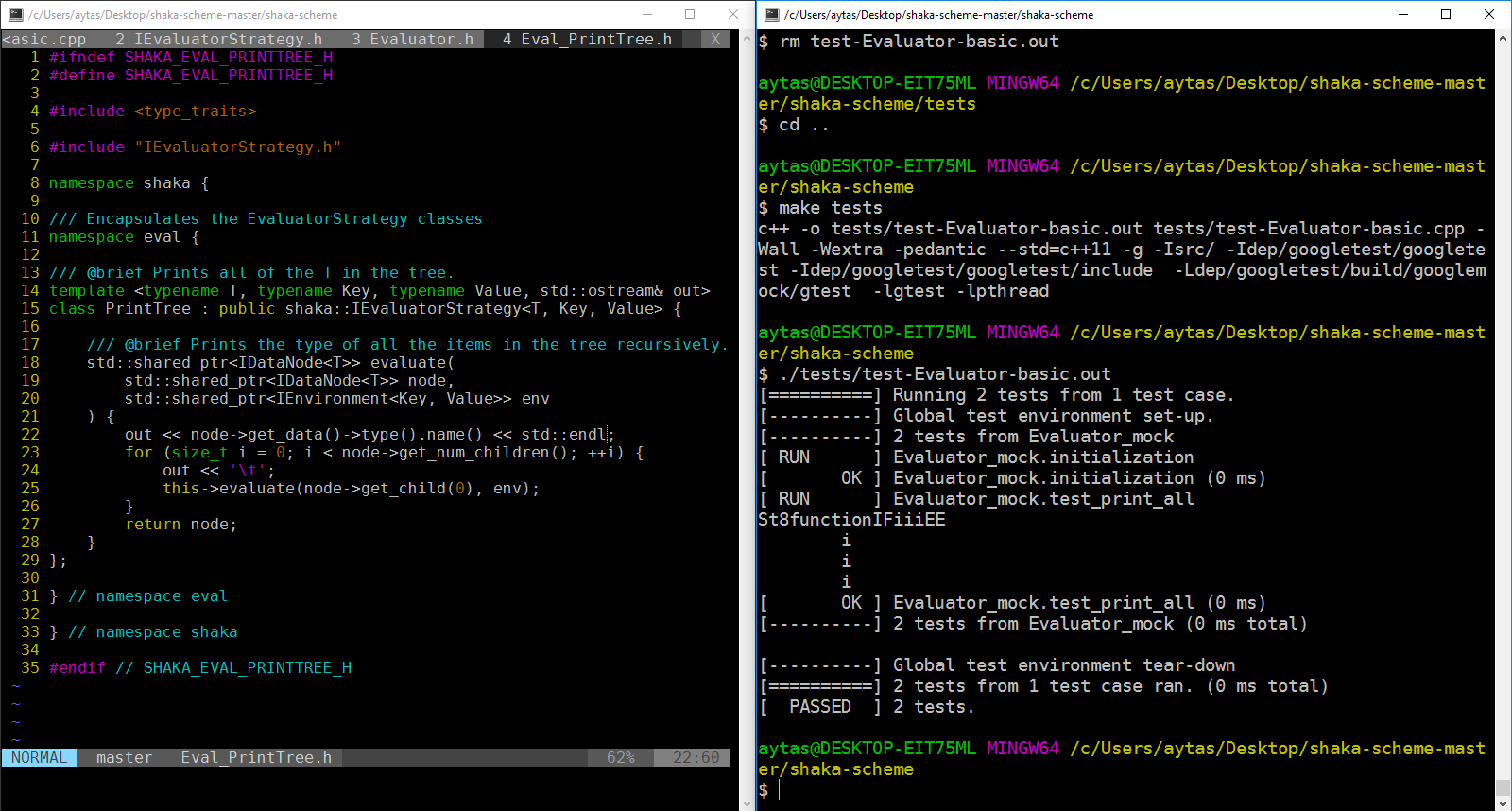
Task: Click the scroll up arrow in right terminal
Action: pyautogui.click(x=1503, y=38)
